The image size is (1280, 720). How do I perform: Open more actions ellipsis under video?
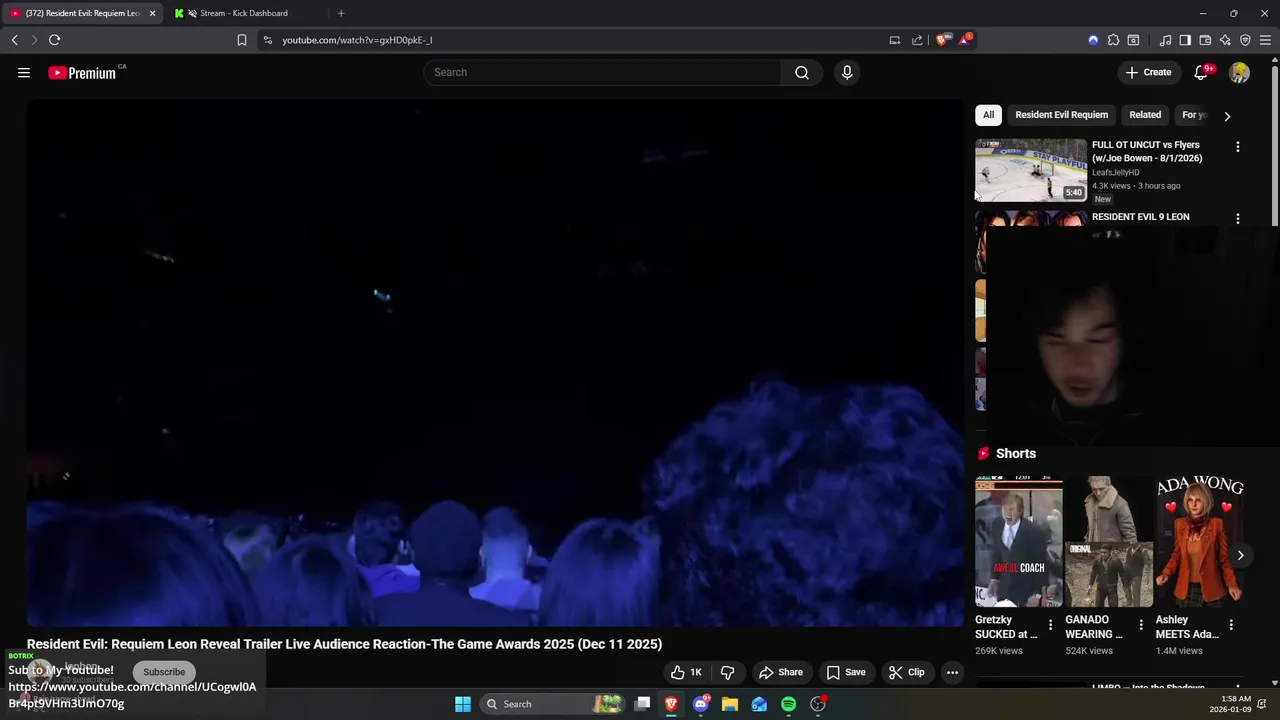pos(952,672)
